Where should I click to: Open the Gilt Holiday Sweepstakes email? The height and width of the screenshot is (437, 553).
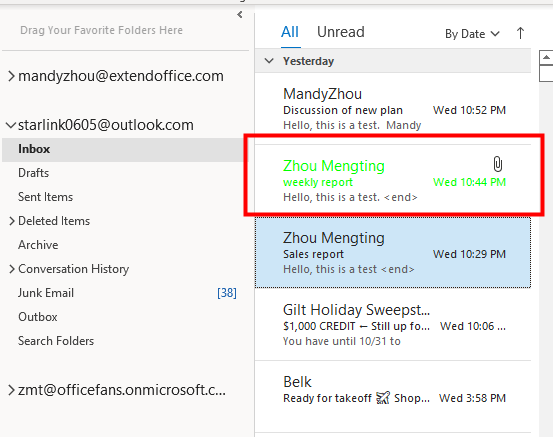click(393, 324)
